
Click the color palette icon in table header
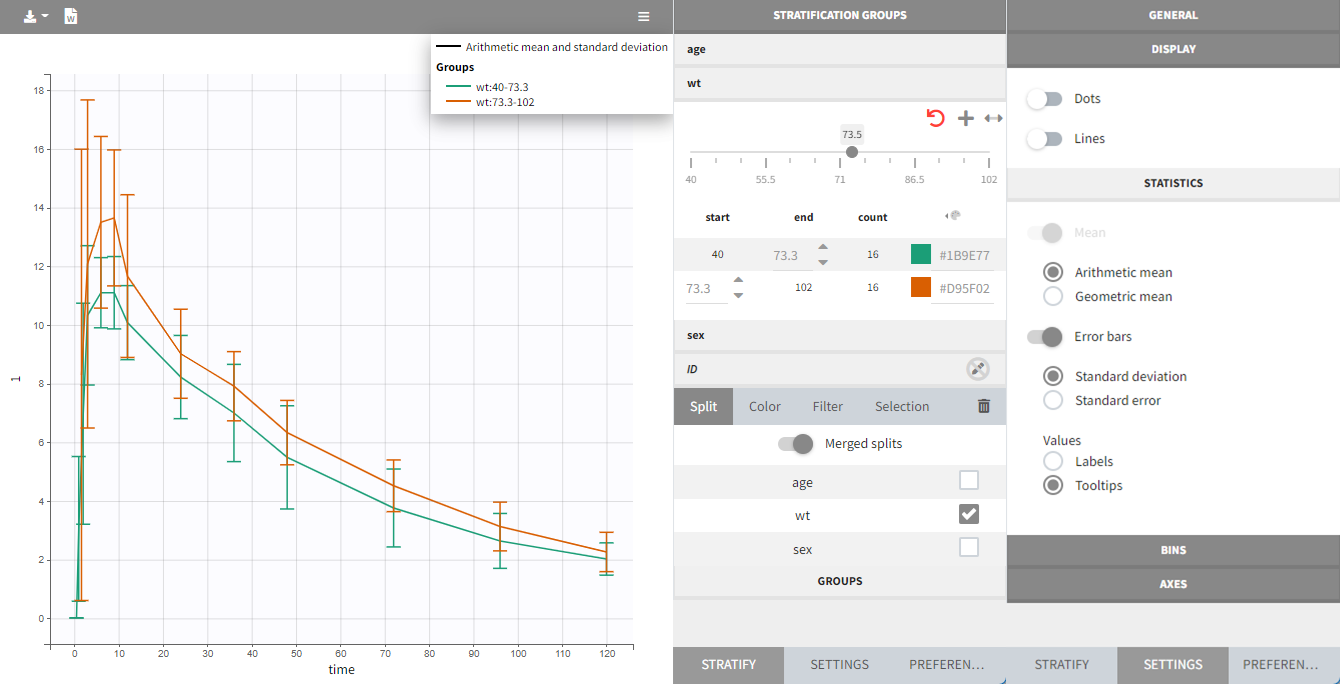point(952,216)
